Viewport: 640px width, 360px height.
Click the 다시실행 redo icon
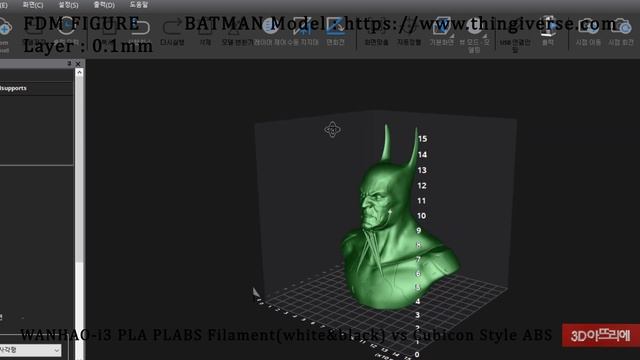click(172, 28)
